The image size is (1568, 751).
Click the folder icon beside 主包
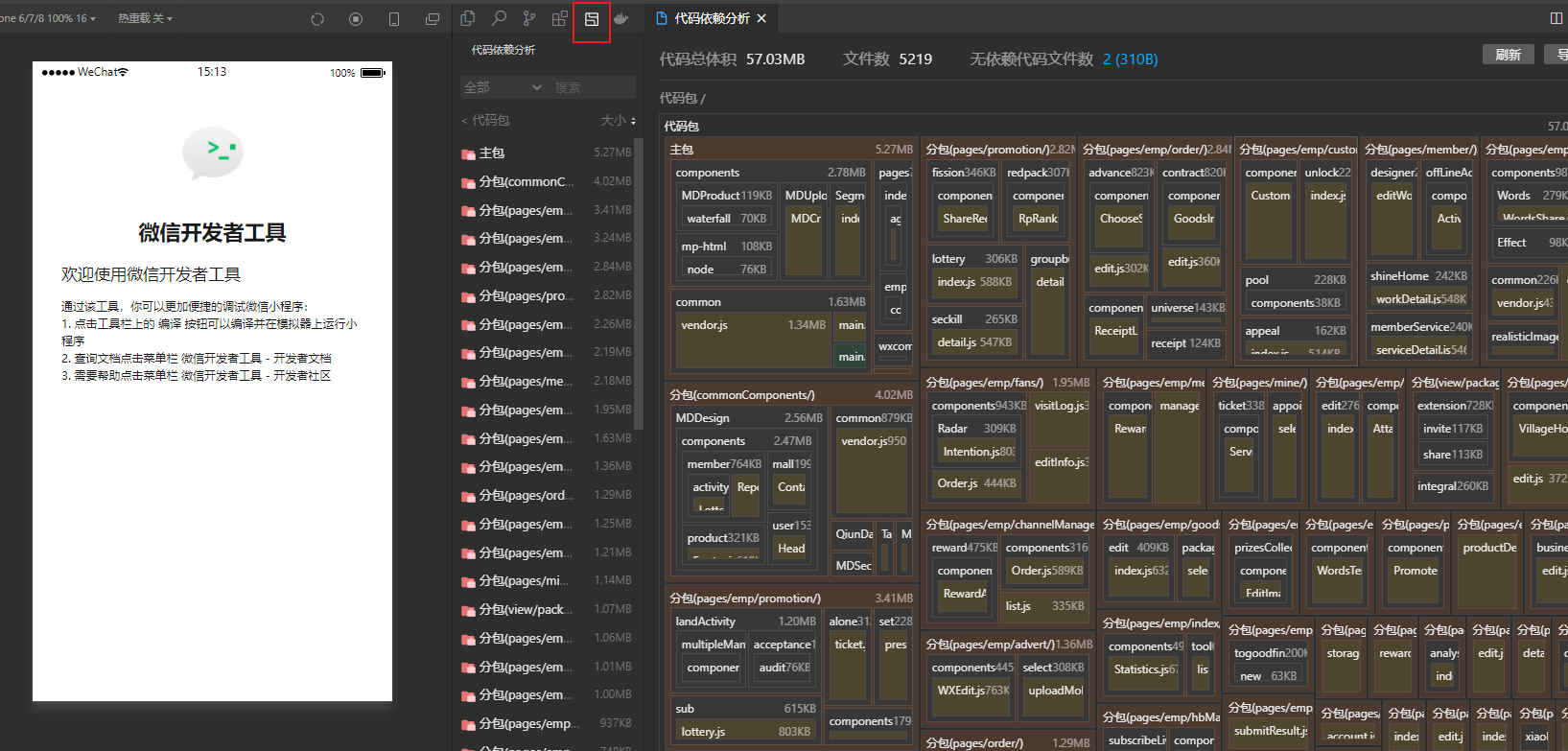tap(469, 153)
